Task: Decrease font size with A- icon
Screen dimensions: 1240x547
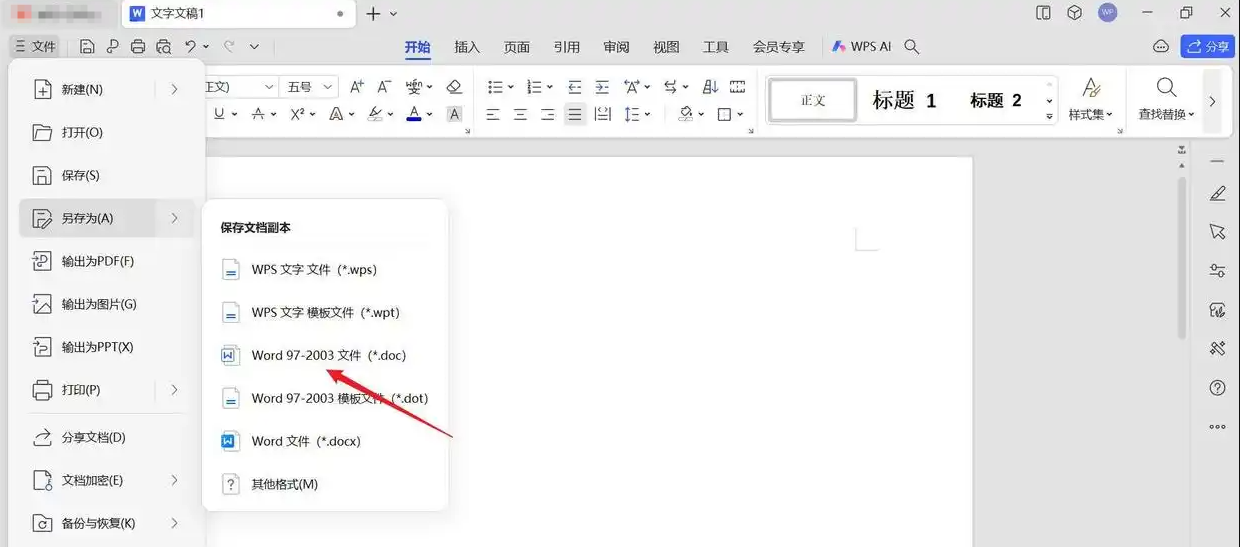Action: [x=385, y=87]
